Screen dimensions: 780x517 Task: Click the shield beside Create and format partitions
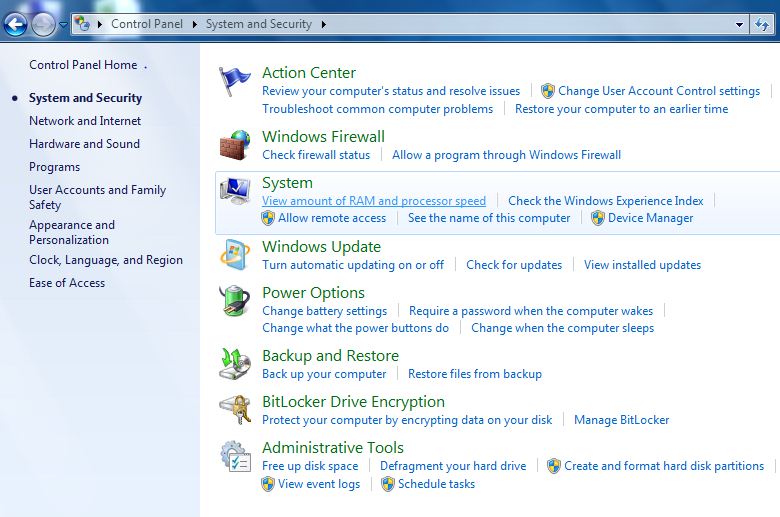(x=554, y=466)
